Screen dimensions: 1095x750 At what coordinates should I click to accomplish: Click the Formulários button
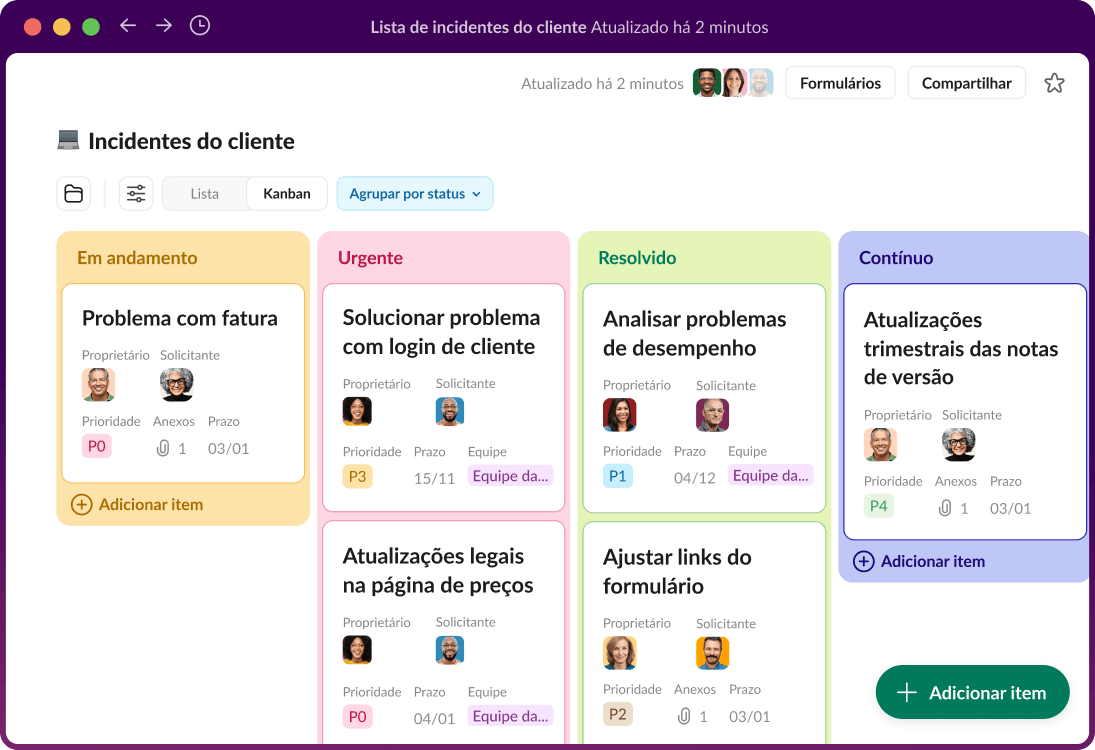point(840,83)
